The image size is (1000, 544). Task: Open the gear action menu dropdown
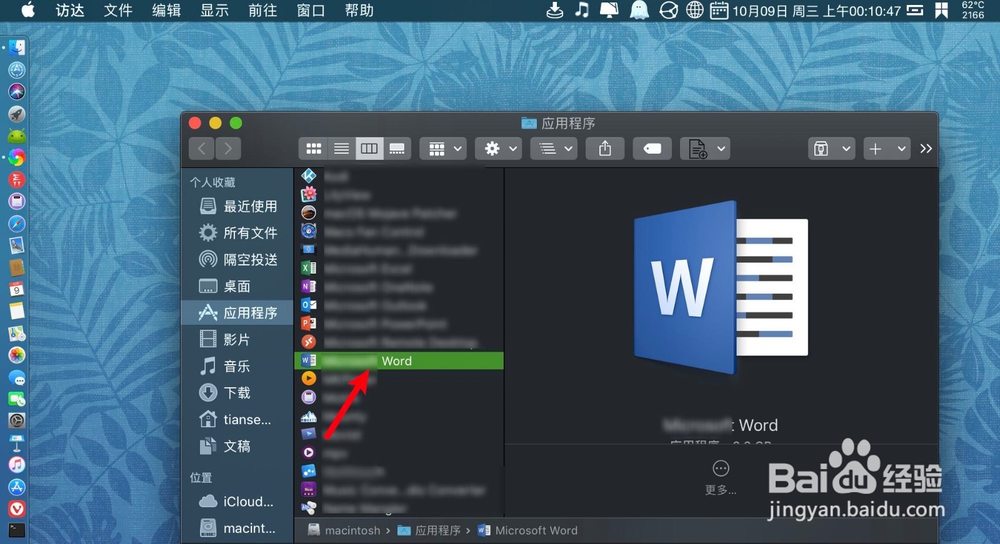[x=499, y=149]
